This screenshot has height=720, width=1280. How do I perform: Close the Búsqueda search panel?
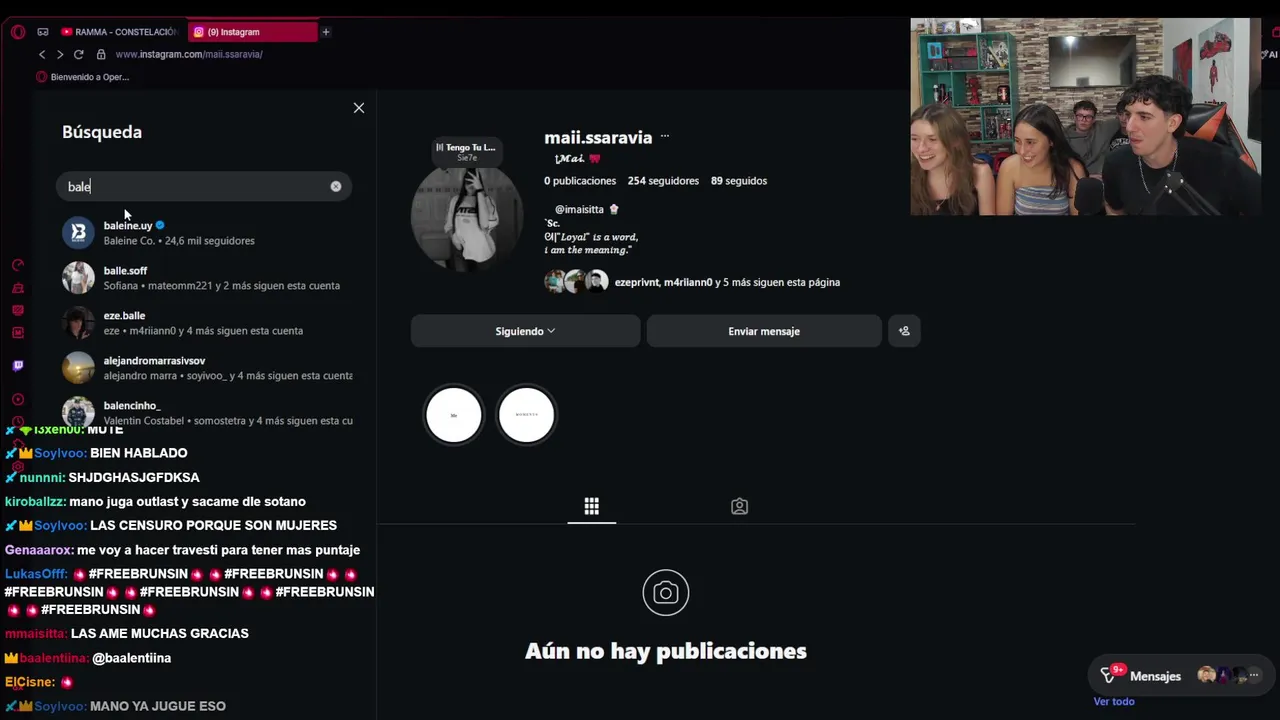(x=359, y=108)
